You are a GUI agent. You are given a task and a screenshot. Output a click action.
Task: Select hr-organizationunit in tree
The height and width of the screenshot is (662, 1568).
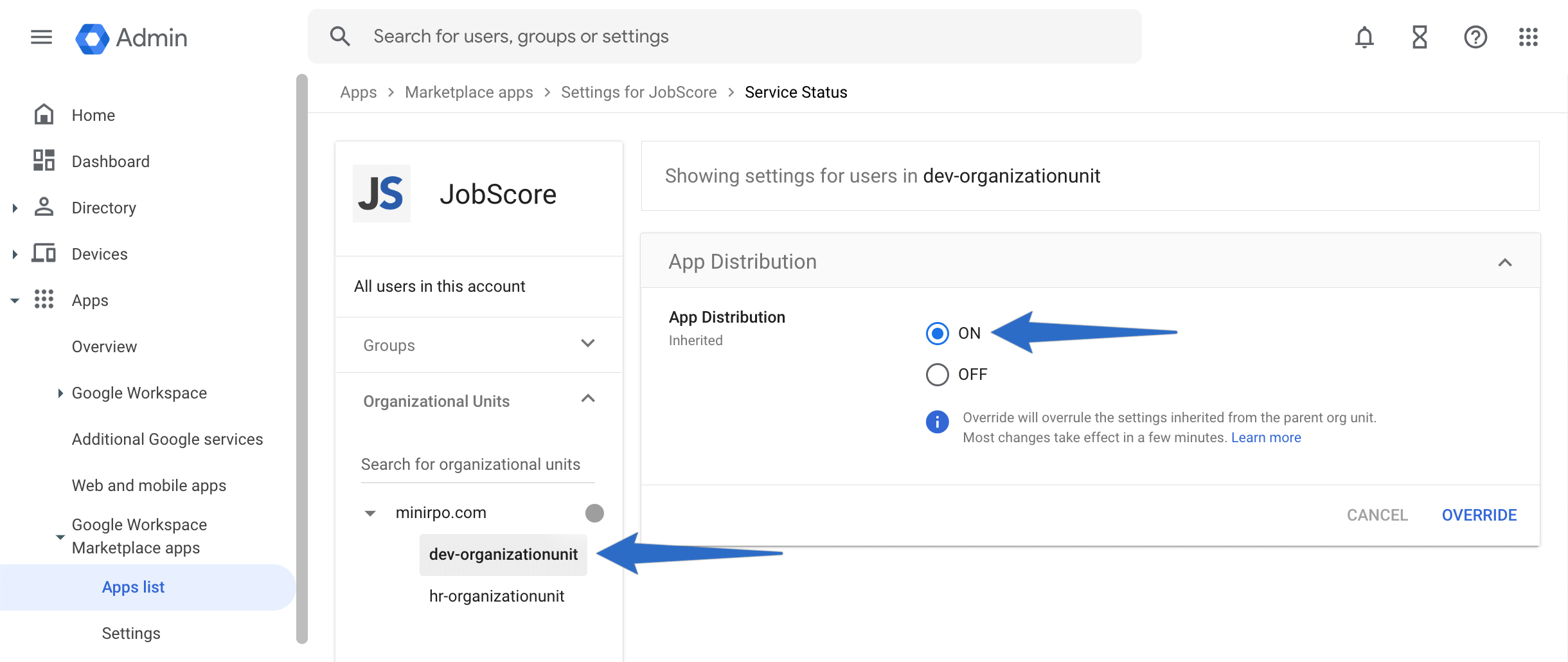pyautogui.click(x=497, y=596)
